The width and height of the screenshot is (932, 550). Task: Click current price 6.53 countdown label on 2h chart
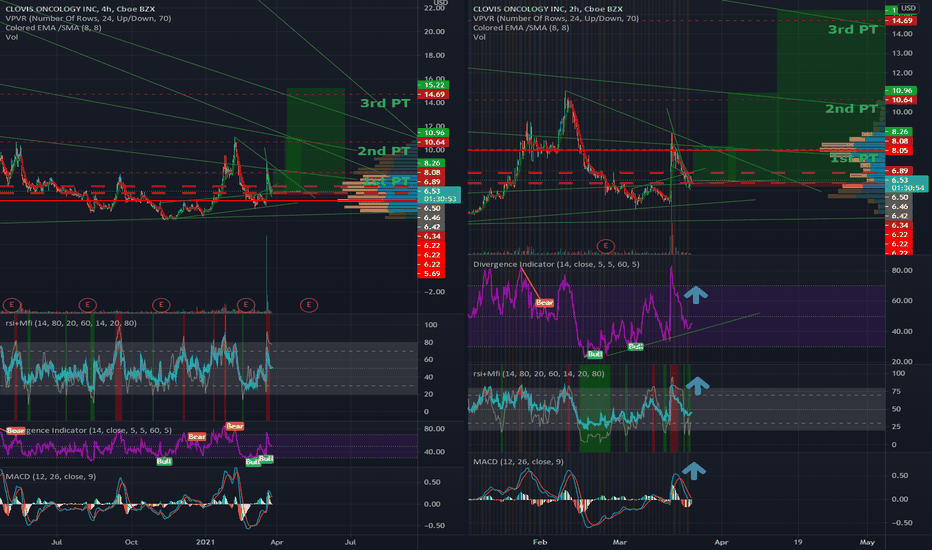coord(907,184)
